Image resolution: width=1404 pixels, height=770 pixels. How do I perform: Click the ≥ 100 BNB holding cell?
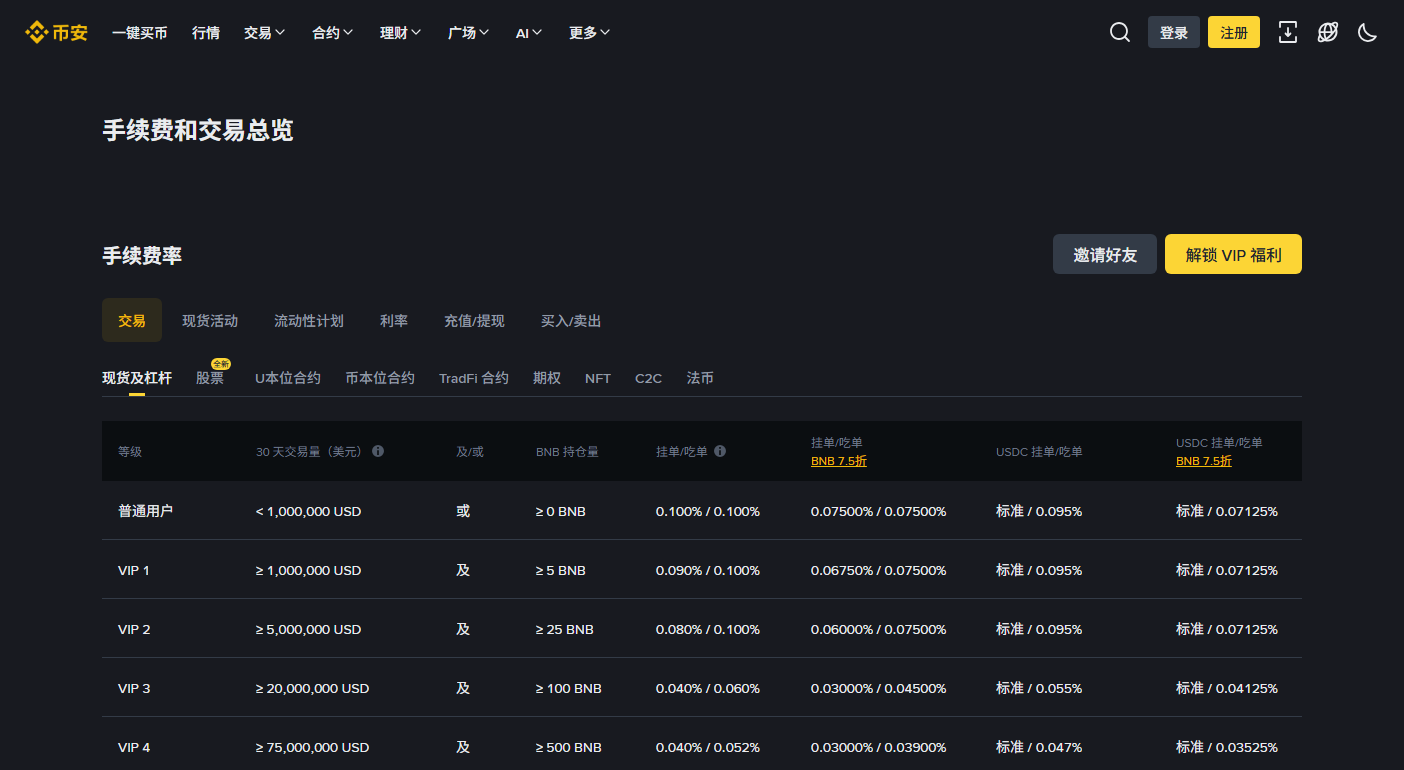pos(569,688)
